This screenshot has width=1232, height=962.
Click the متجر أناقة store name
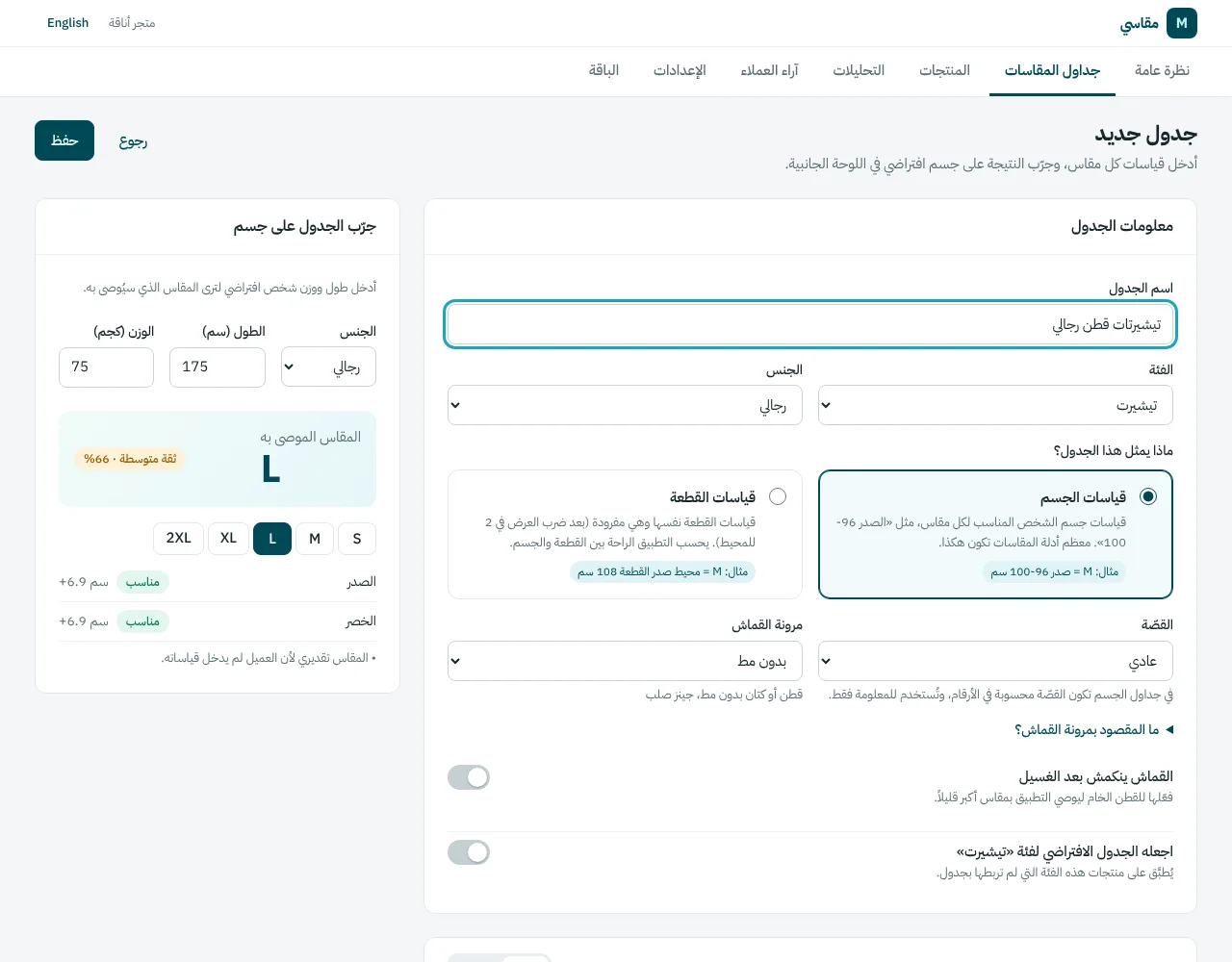point(132,23)
